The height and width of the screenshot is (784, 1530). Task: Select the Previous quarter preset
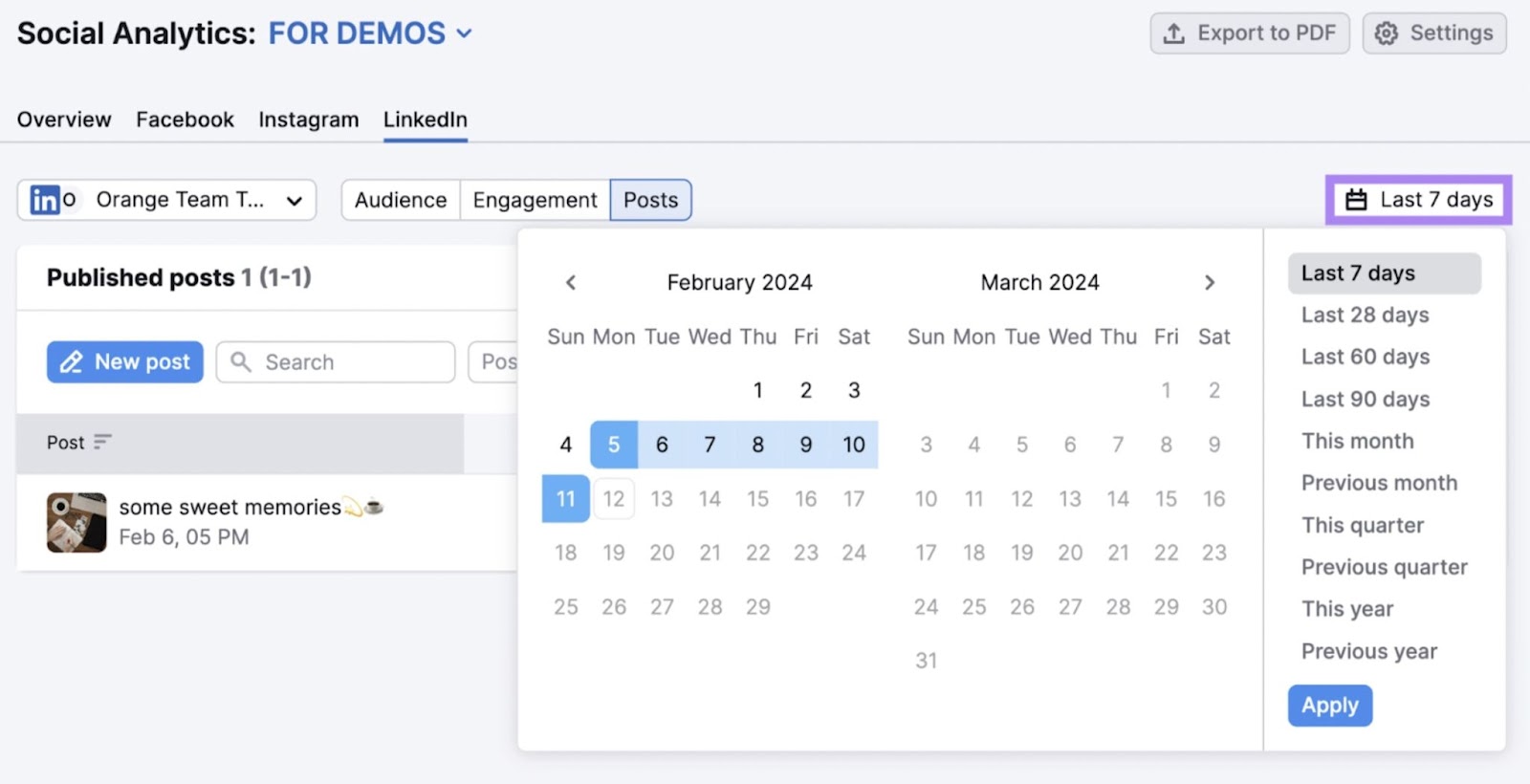[1385, 568]
